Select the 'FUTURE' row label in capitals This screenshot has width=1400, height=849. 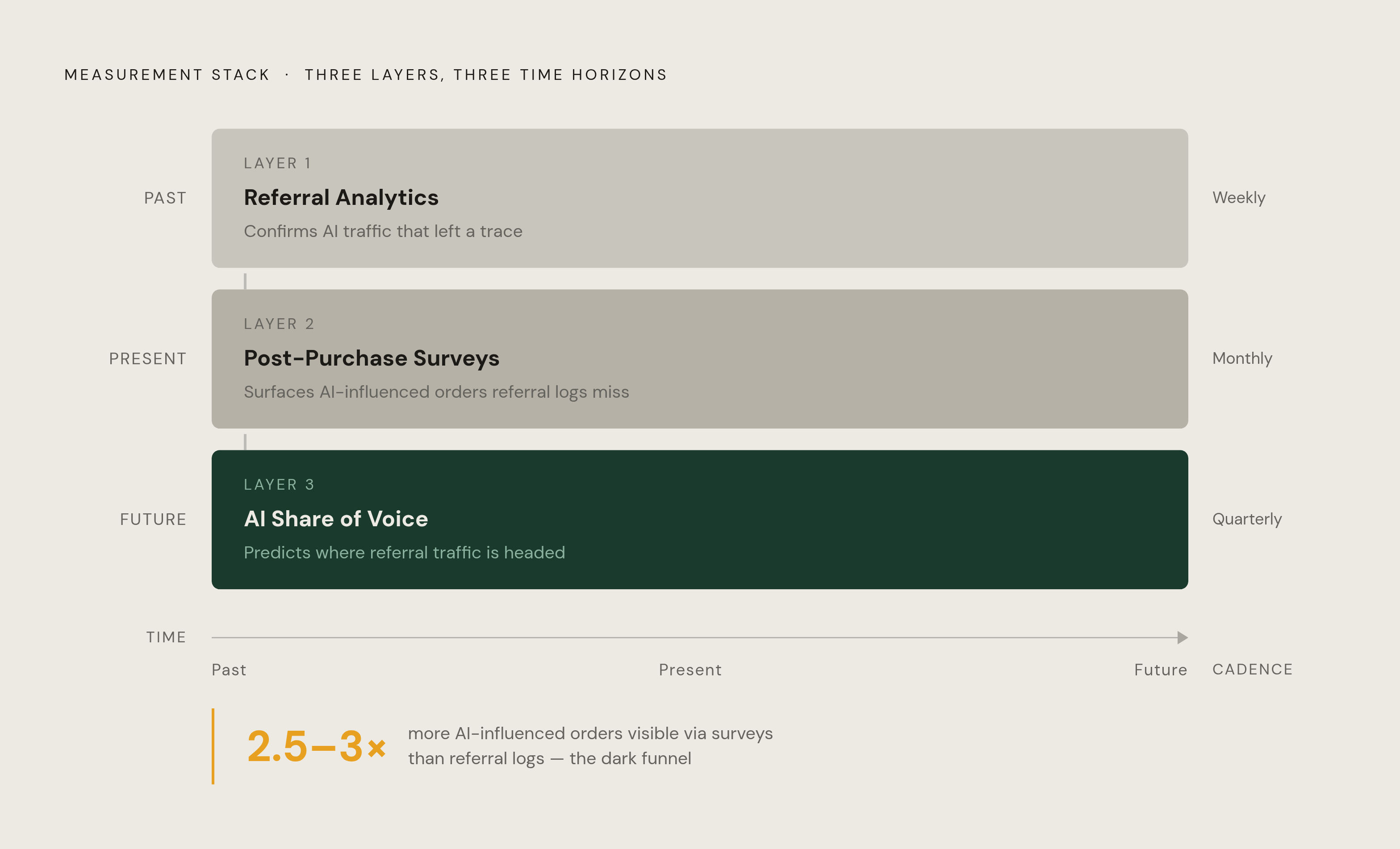point(153,520)
